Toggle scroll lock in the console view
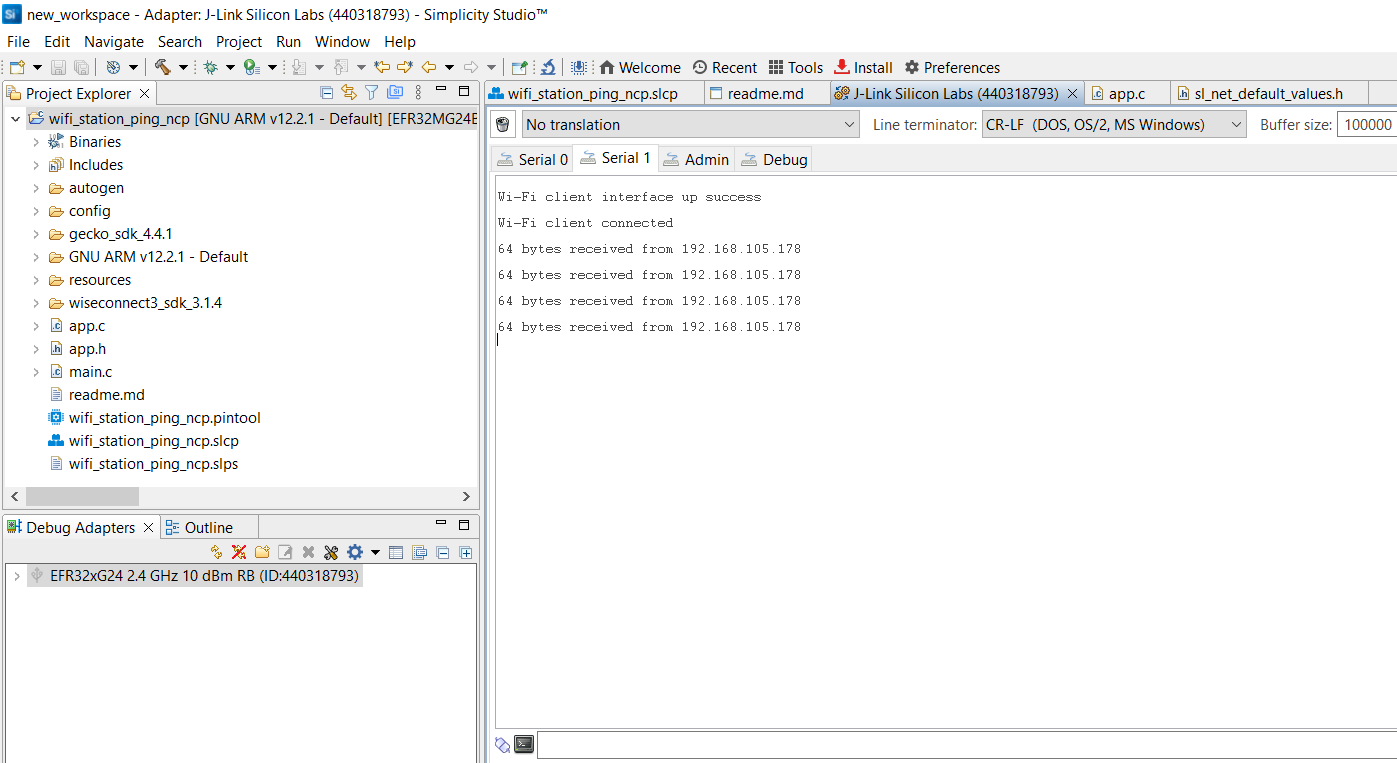Screen dimensions: 1397x763 click(503, 745)
